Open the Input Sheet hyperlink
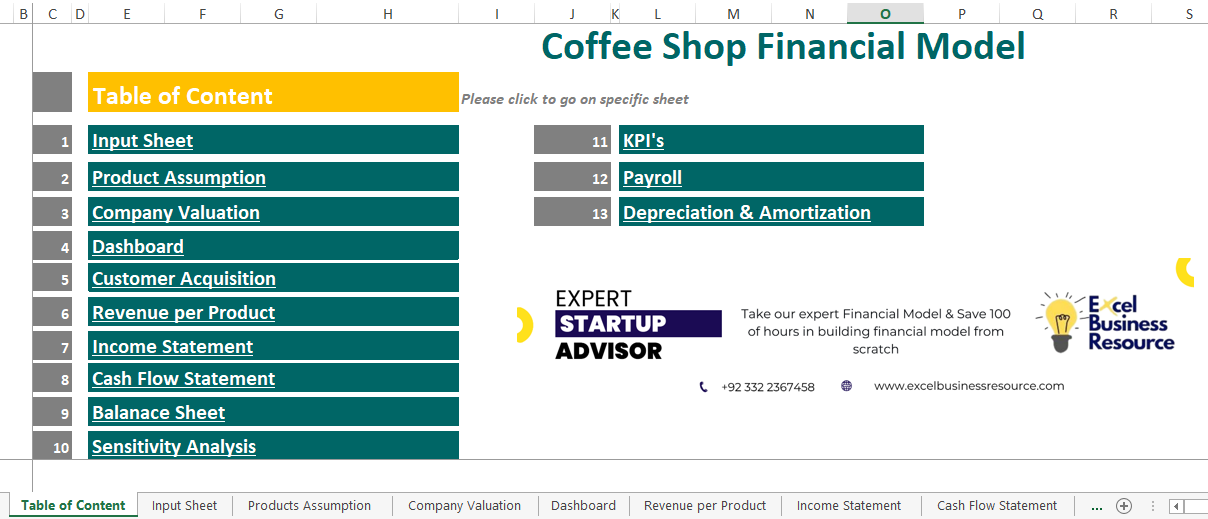1208x519 pixels. (142, 141)
